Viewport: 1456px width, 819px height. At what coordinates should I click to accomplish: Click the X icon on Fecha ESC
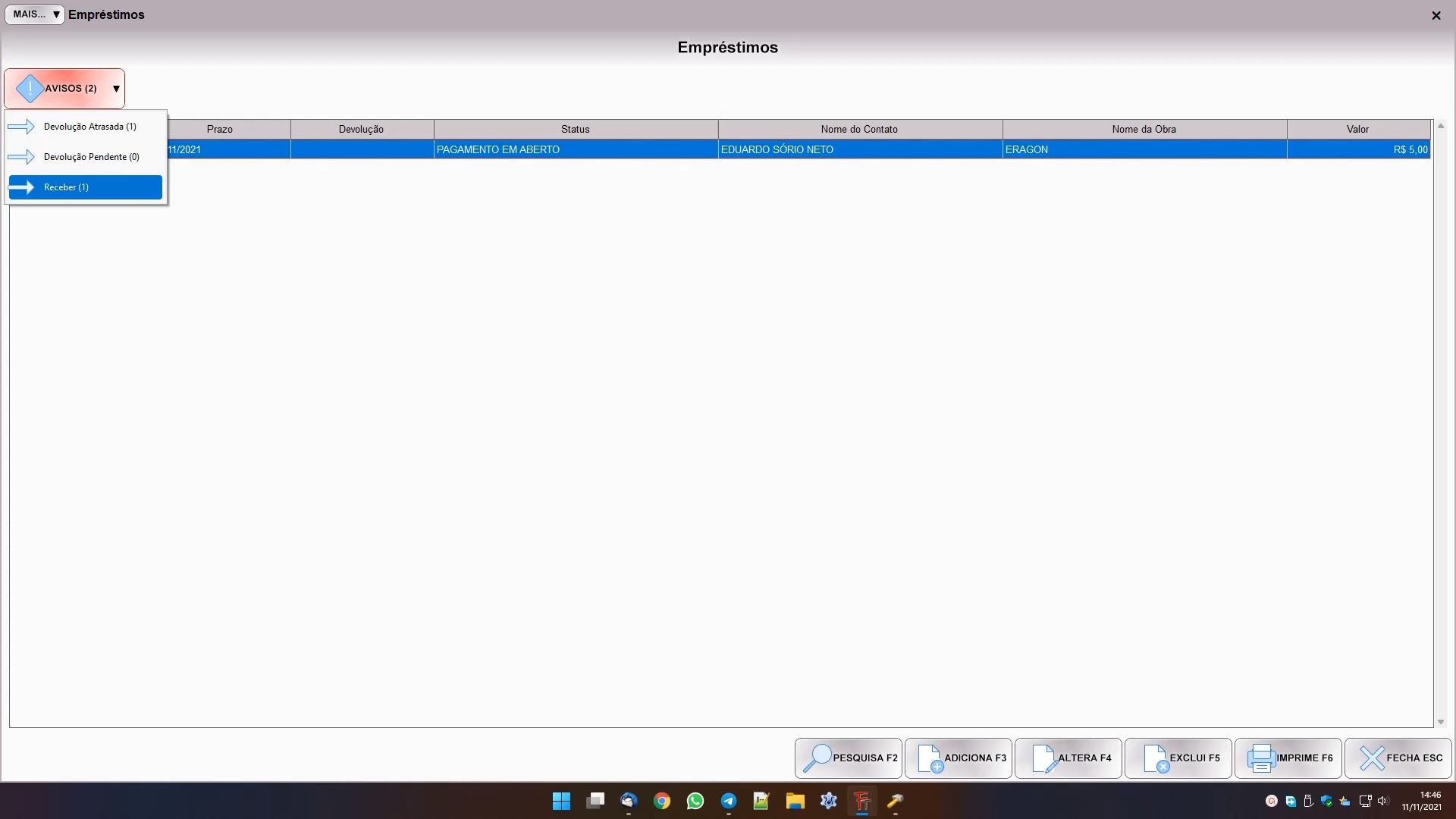pos(1371,758)
